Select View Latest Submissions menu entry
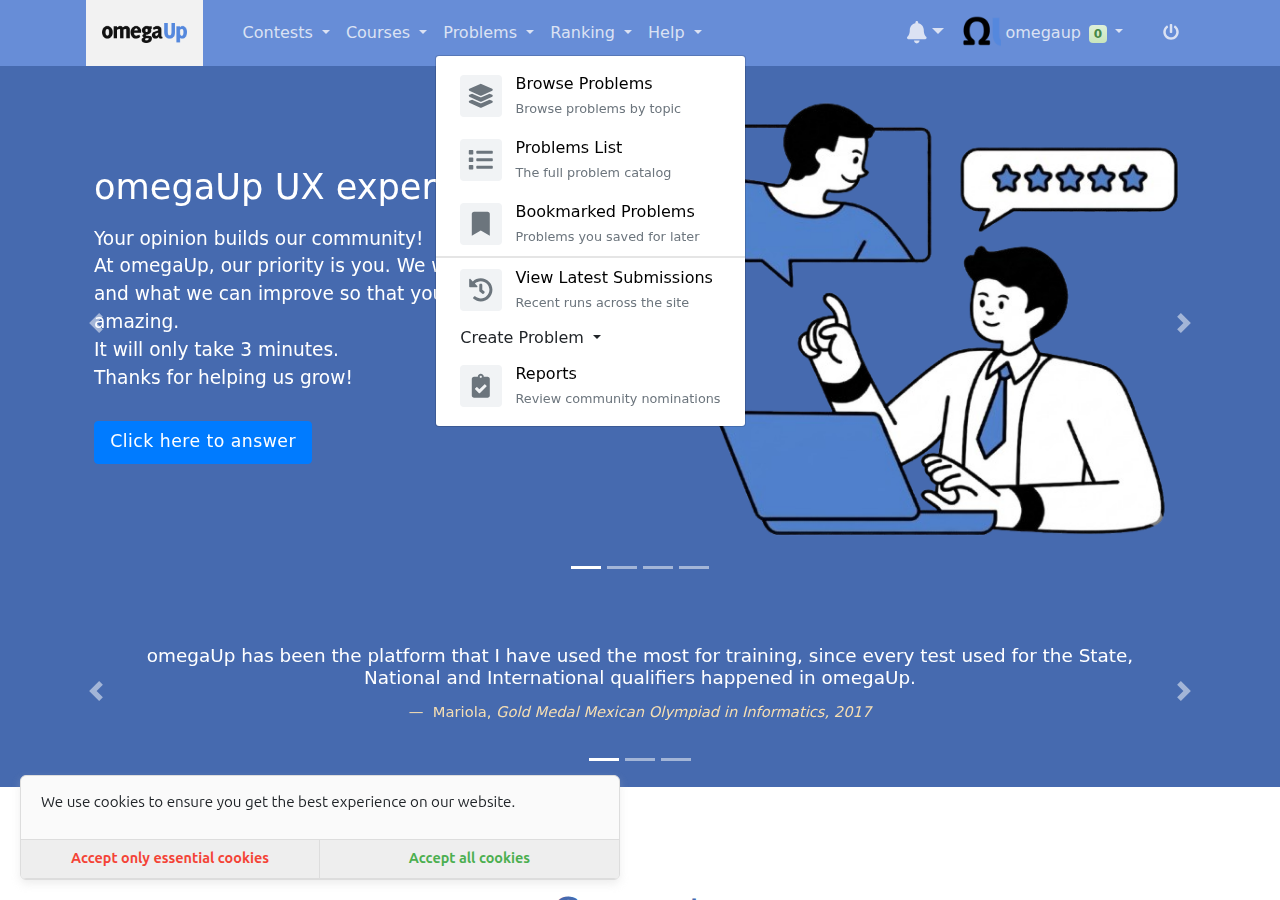The height and width of the screenshot is (900, 1280). pos(590,290)
